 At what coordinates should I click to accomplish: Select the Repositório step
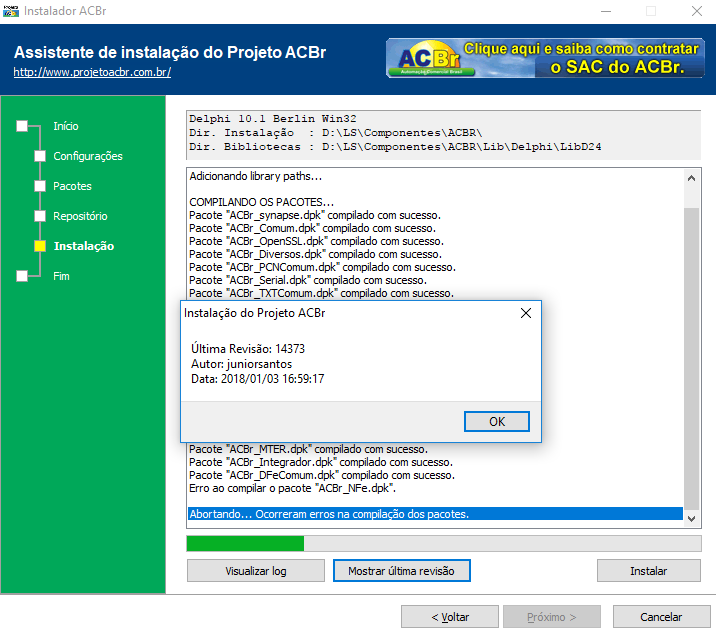pyautogui.click(x=80, y=216)
